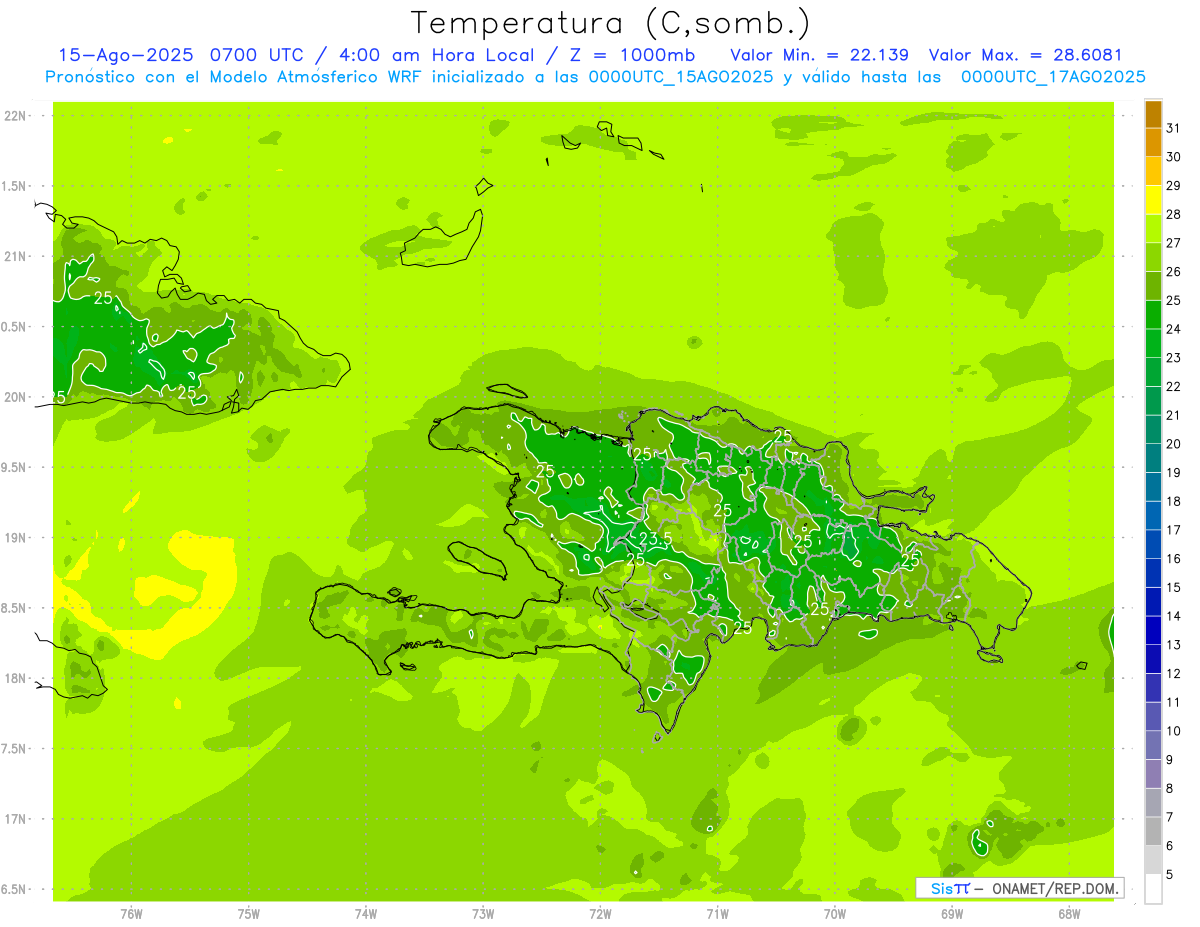Click 'Valor Min. = 22.139' text

[x=819, y=55]
